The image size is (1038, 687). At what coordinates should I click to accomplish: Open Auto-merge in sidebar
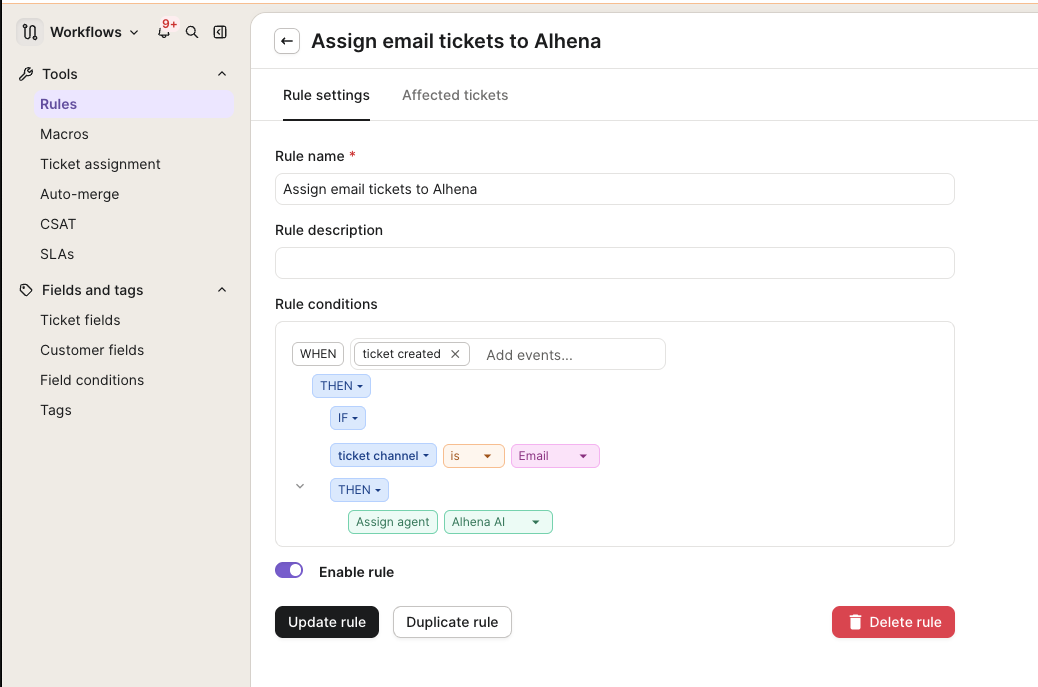[79, 195]
